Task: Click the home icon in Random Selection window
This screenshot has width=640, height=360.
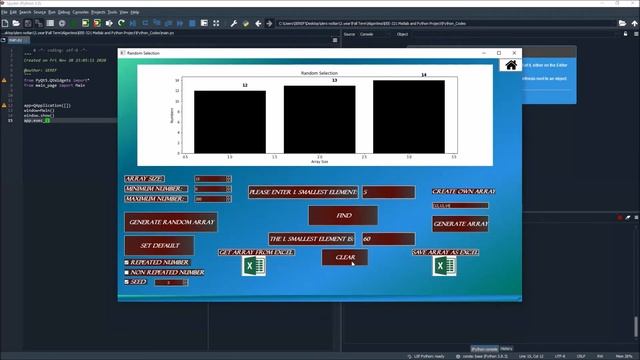Action: pyautogui.click(x=511, y=65)
